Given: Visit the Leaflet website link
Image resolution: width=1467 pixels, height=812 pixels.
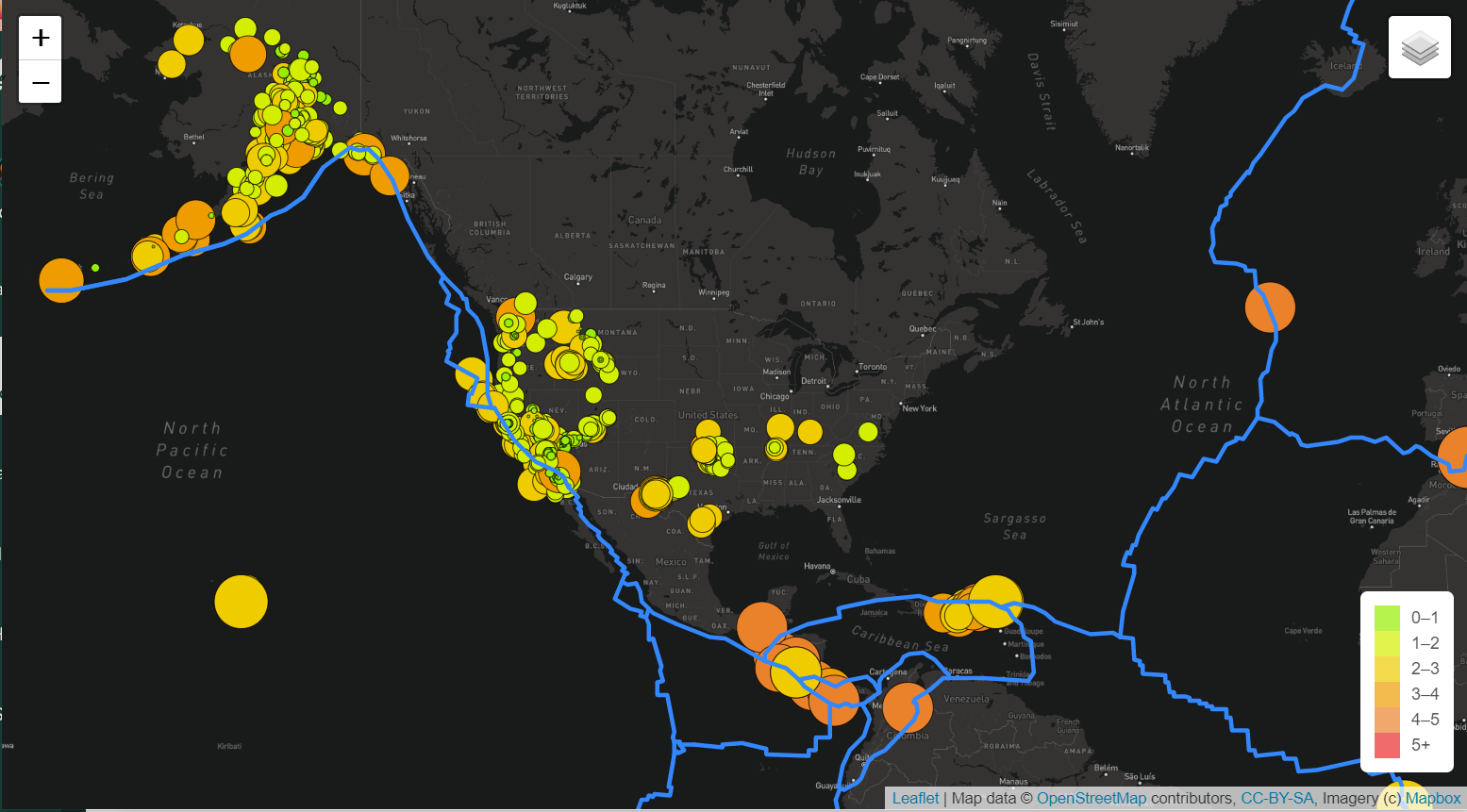Looking at the screenshot, I should click(x=915, y=797).
